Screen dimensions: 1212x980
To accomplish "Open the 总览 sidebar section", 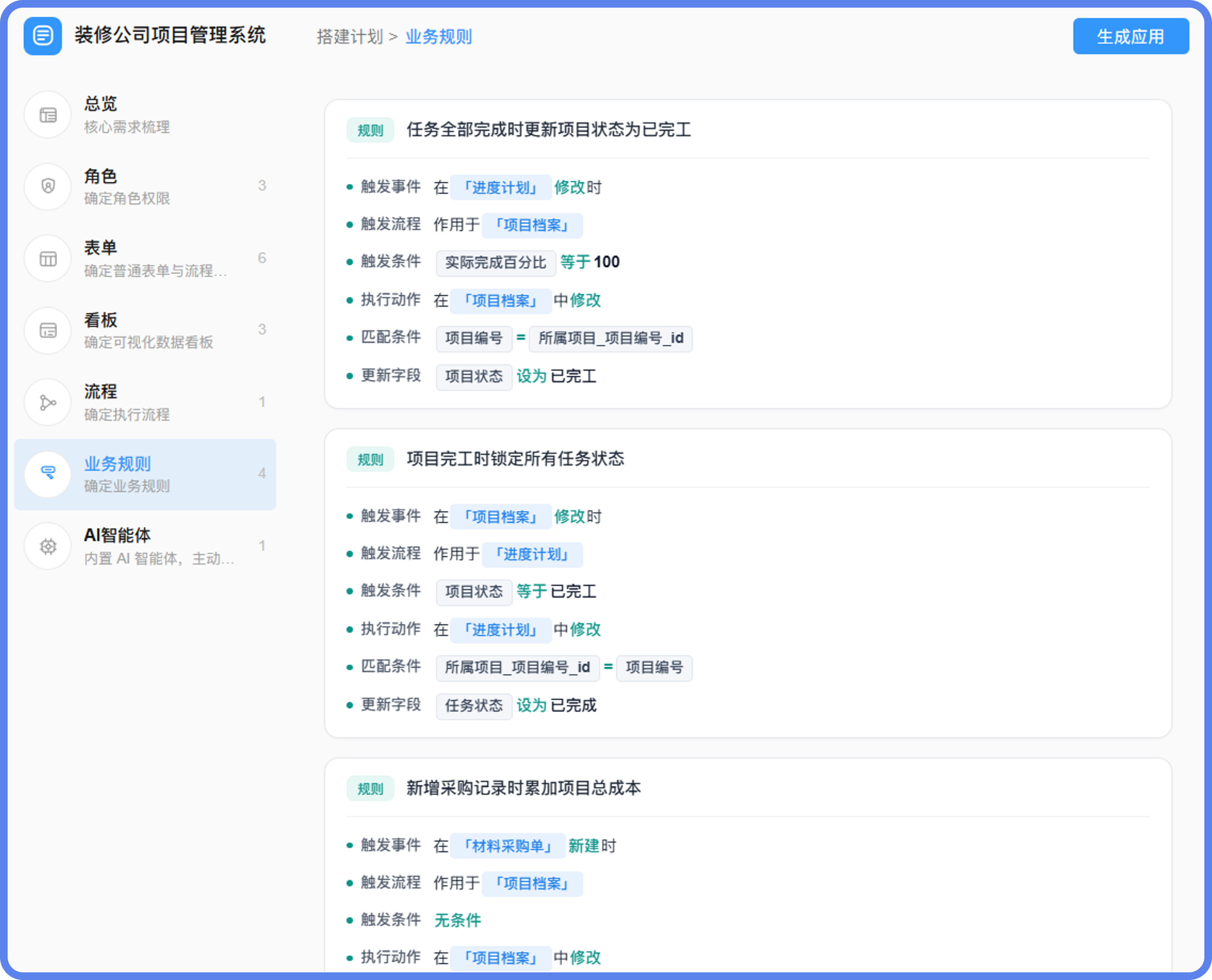I will (x=145, y=115).
